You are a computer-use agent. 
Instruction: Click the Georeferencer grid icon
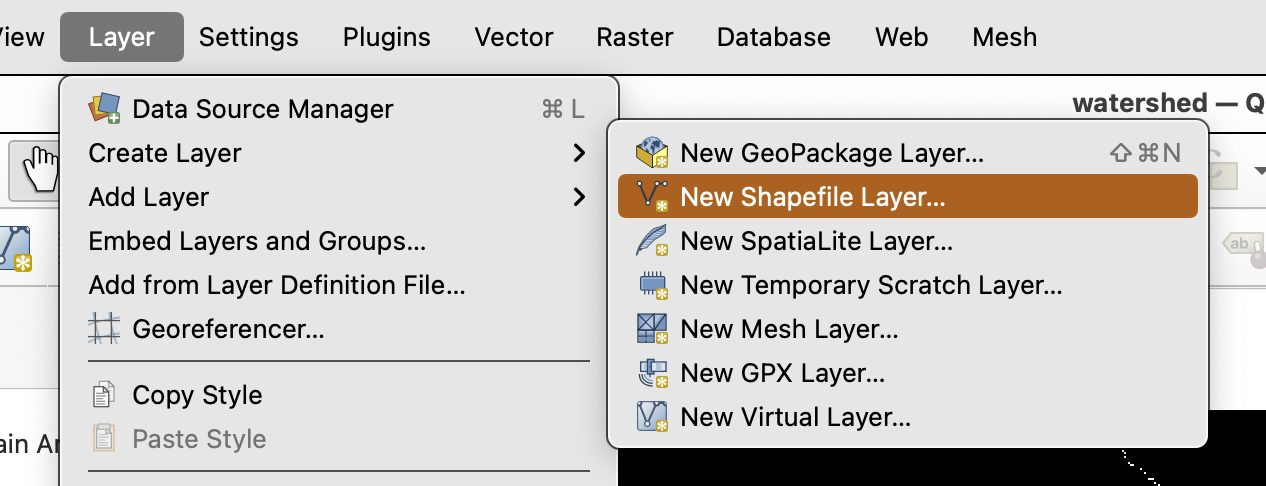[x=104, y=328]
